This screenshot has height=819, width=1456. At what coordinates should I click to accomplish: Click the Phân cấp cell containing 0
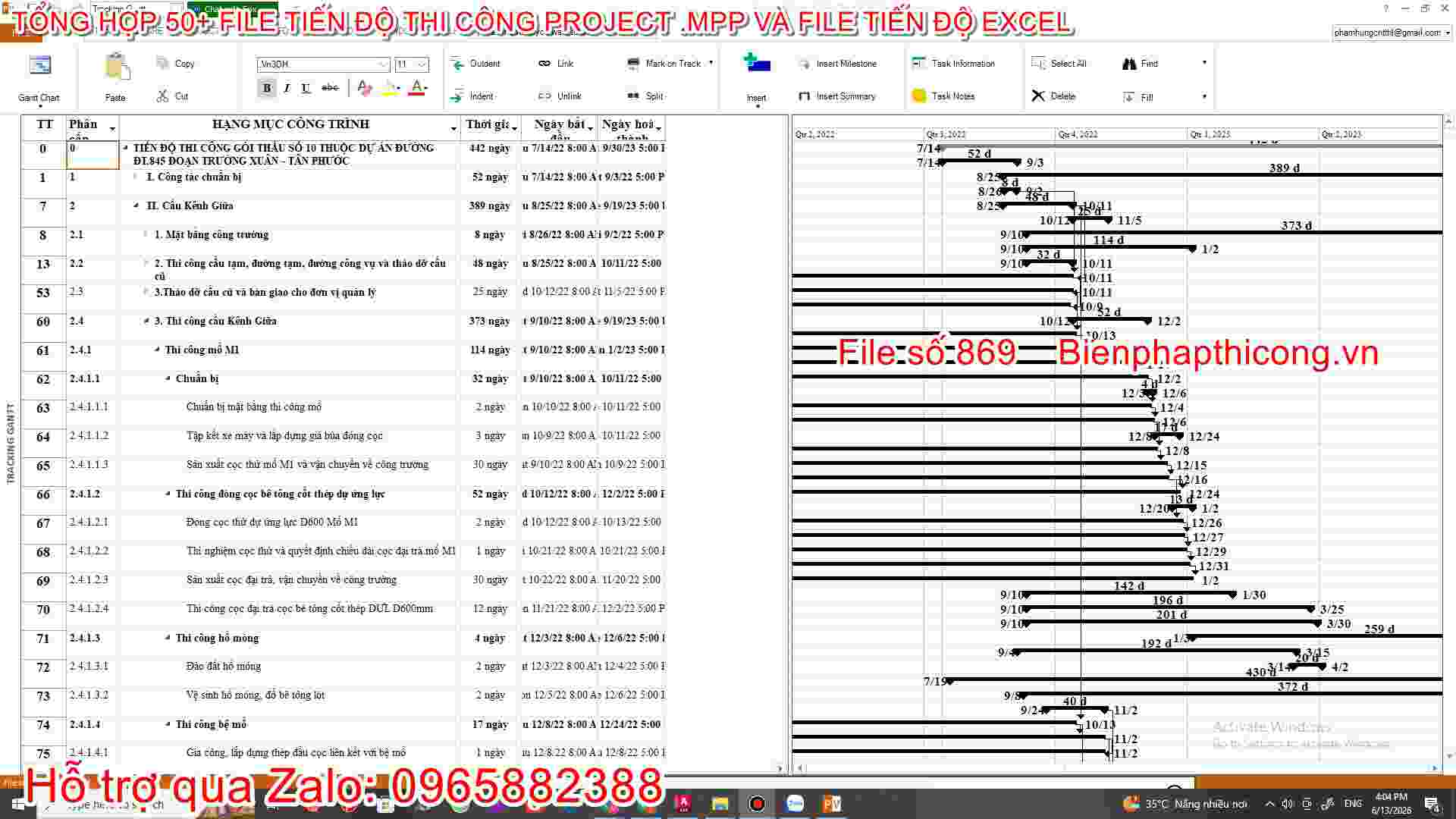click(x=93, y=155)
